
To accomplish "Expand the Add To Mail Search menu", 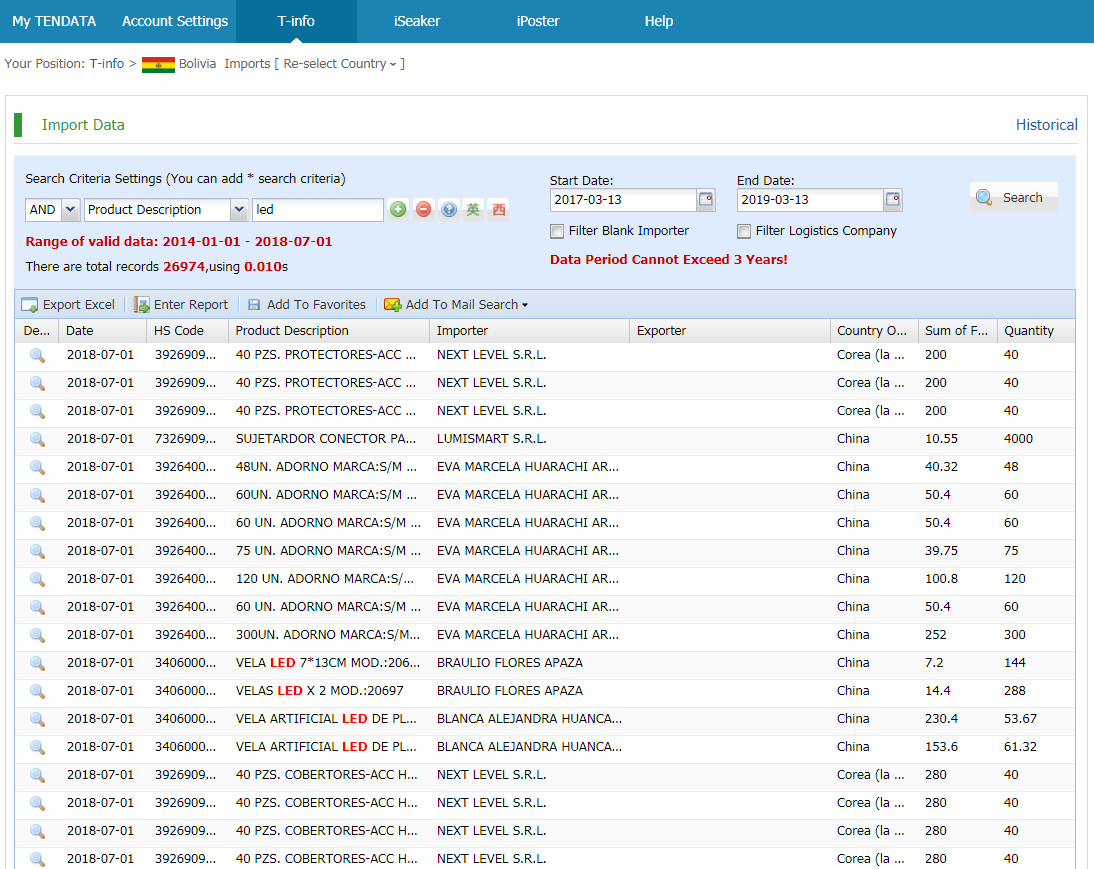I will [x=456, y=305].
